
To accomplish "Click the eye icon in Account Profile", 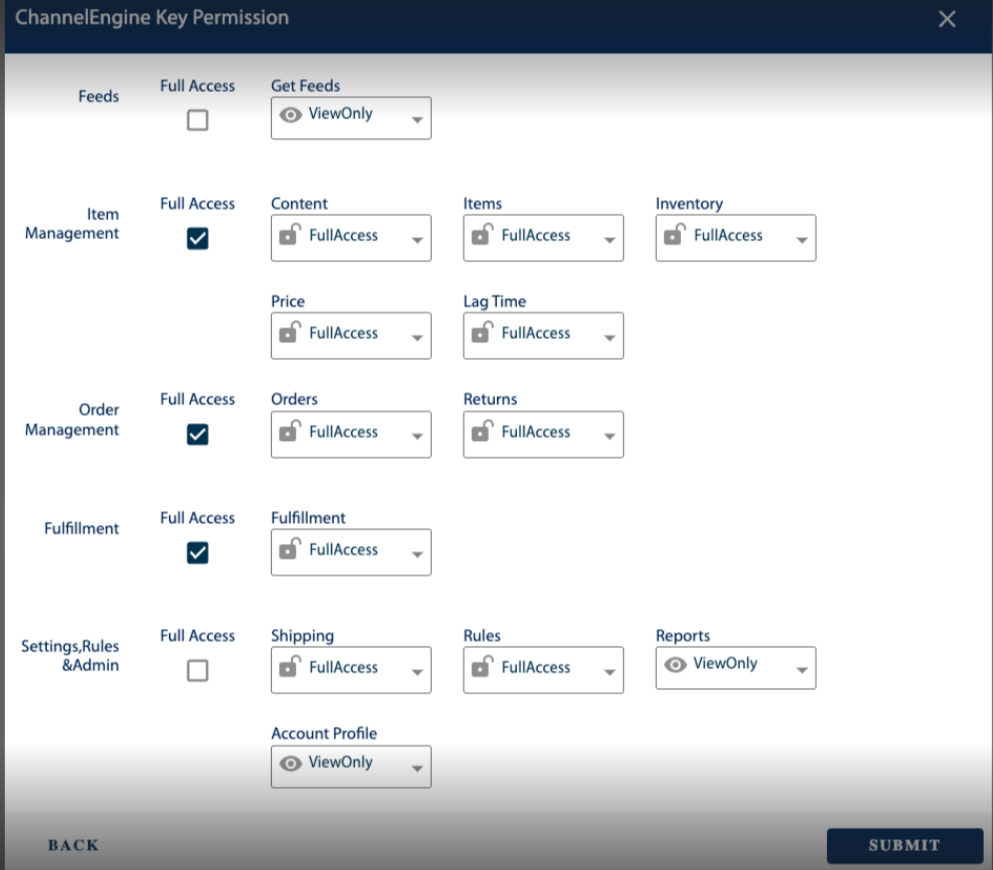I will 291,763.
